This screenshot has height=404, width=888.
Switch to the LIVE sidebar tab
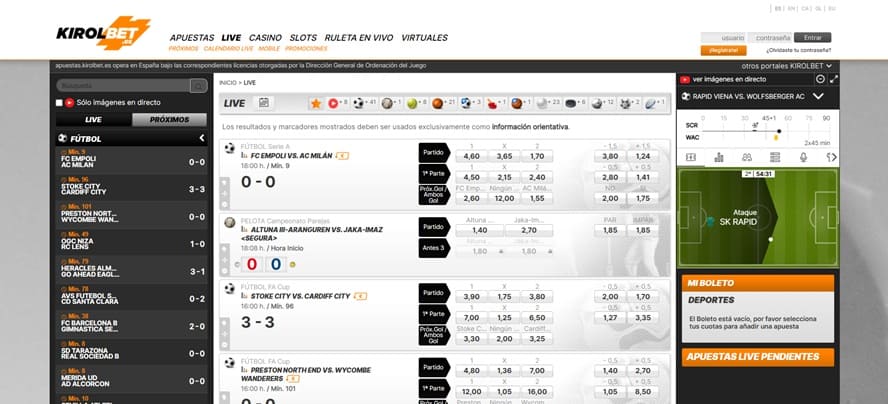tap(93, 120)
